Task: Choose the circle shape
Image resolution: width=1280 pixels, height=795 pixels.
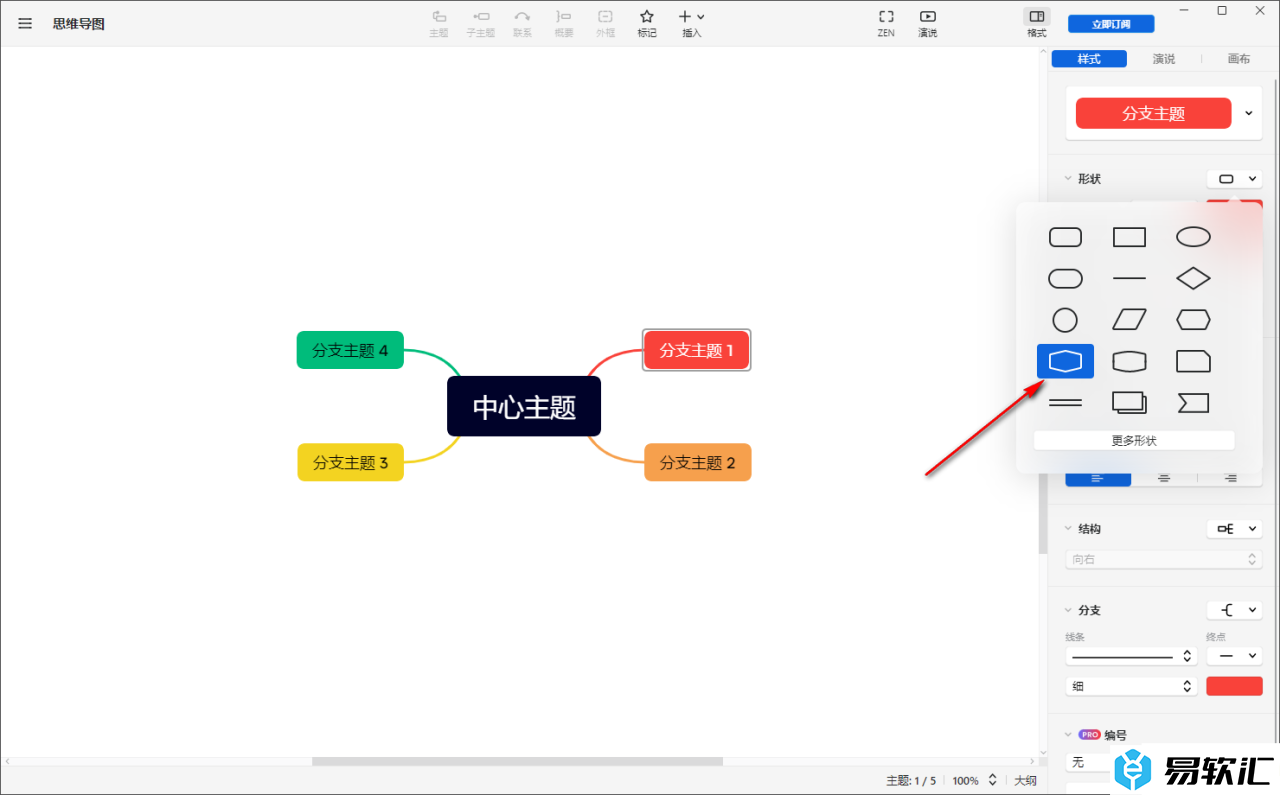Action: [1065, 320]
